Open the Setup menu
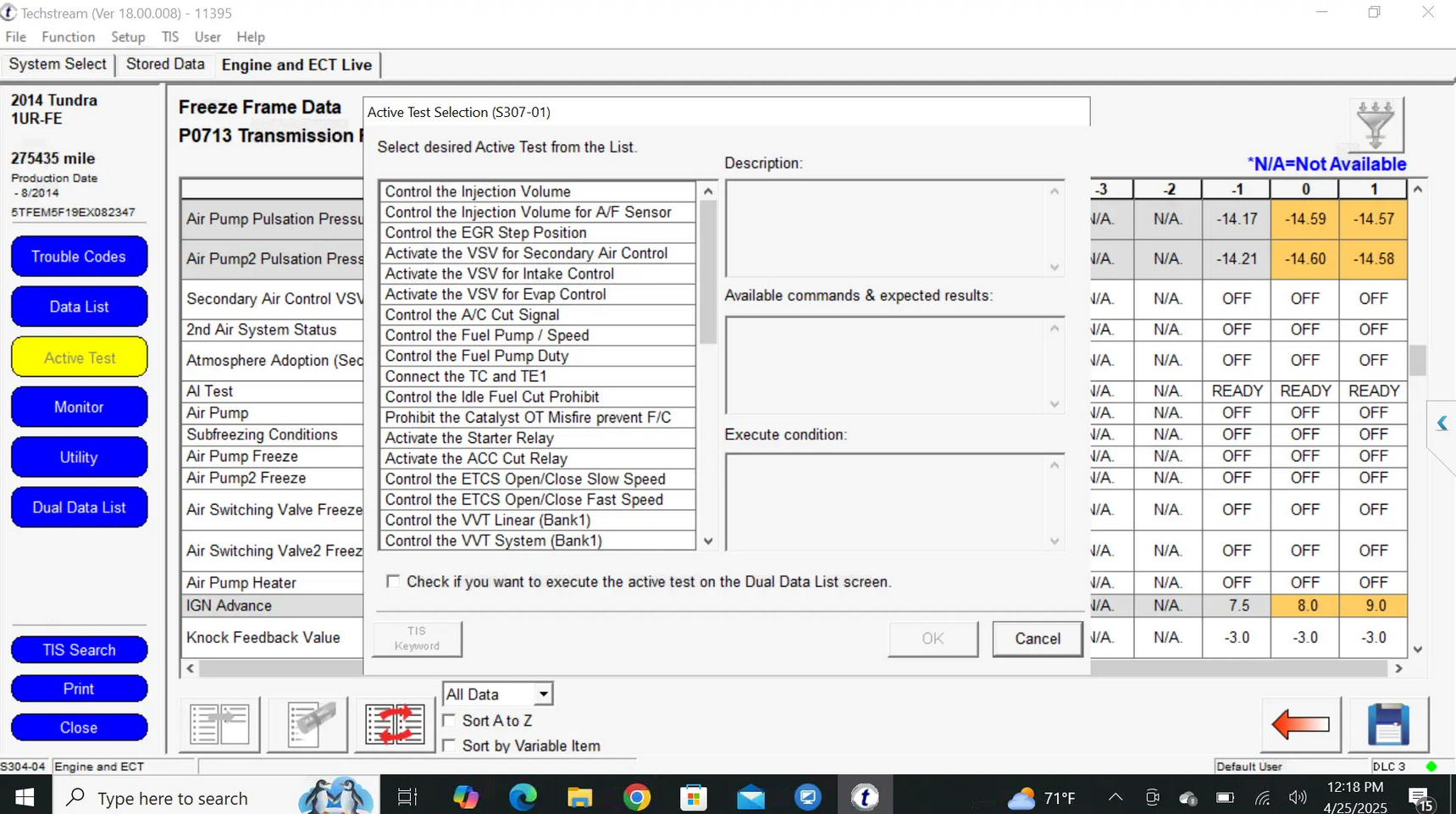 pos(128,37)
